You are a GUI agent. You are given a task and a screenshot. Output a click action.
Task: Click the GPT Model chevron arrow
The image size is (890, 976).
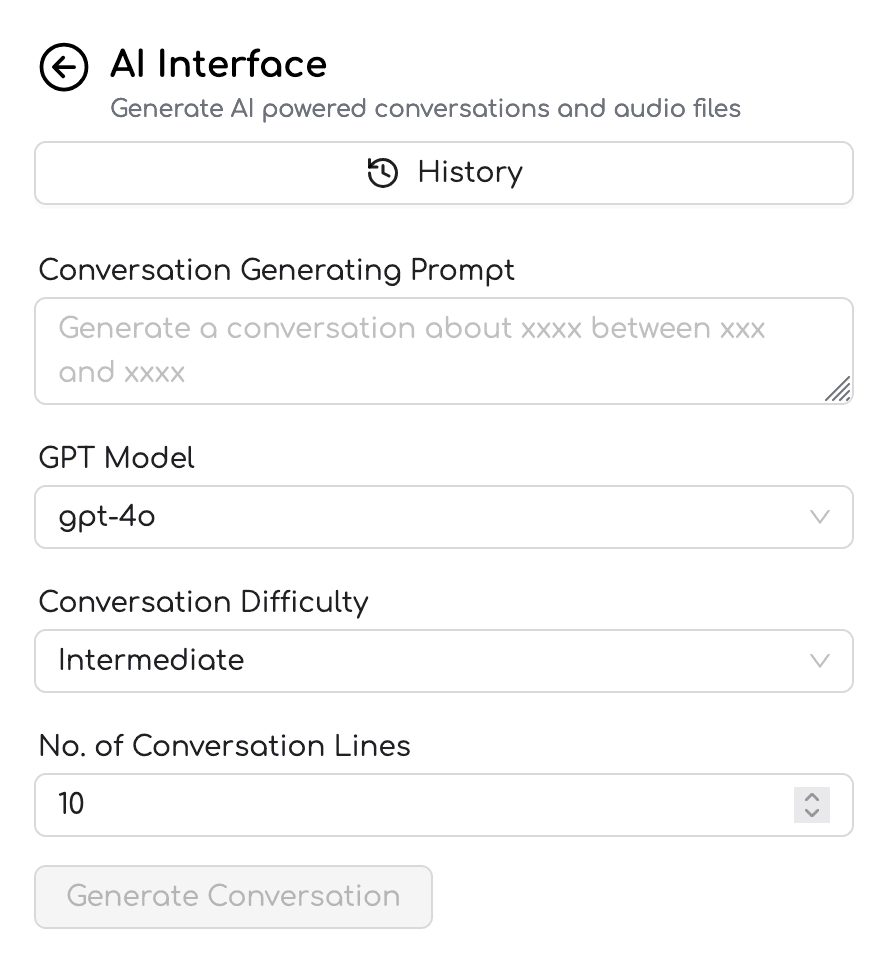coord(819,517)
